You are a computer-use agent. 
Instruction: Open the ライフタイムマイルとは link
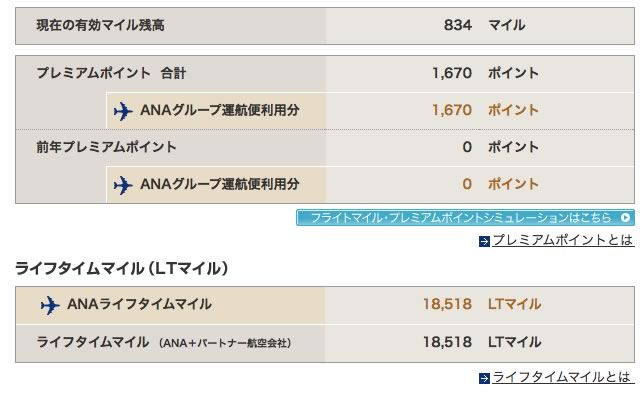click(561, 377)
